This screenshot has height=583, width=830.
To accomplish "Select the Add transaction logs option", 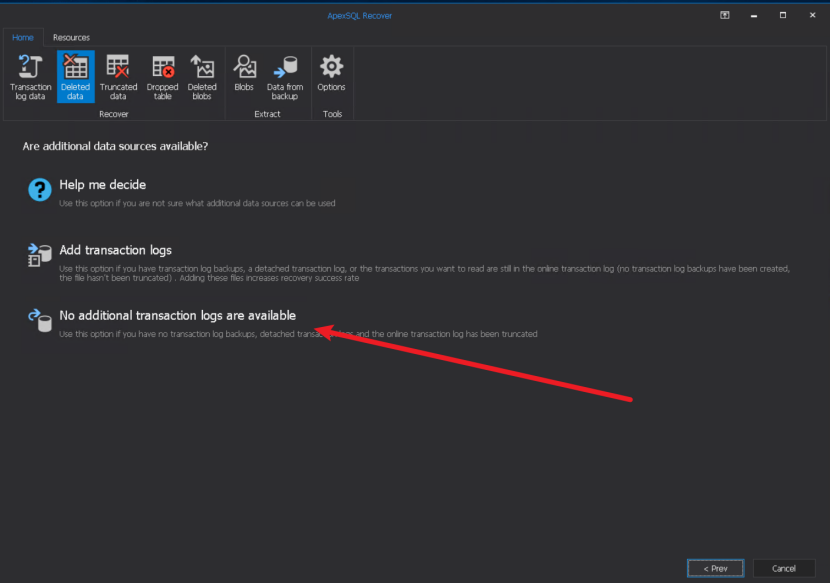I will [x=117, y=249].
